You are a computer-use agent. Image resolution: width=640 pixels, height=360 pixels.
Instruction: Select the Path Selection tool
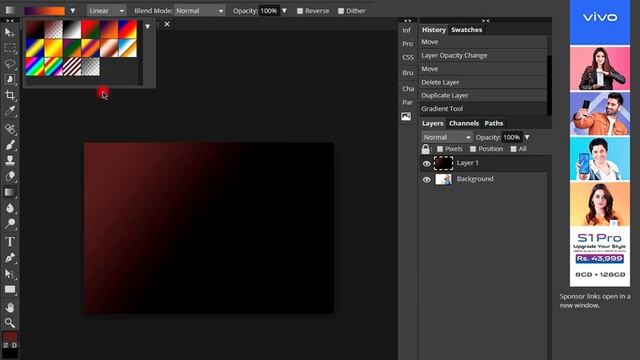point(9,274)
